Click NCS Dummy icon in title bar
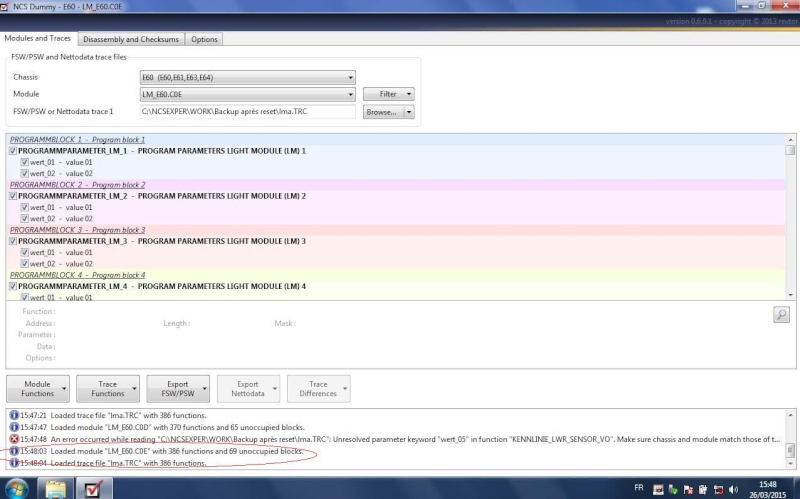Viewport: 800px width, 499px height. click(4, 7)
